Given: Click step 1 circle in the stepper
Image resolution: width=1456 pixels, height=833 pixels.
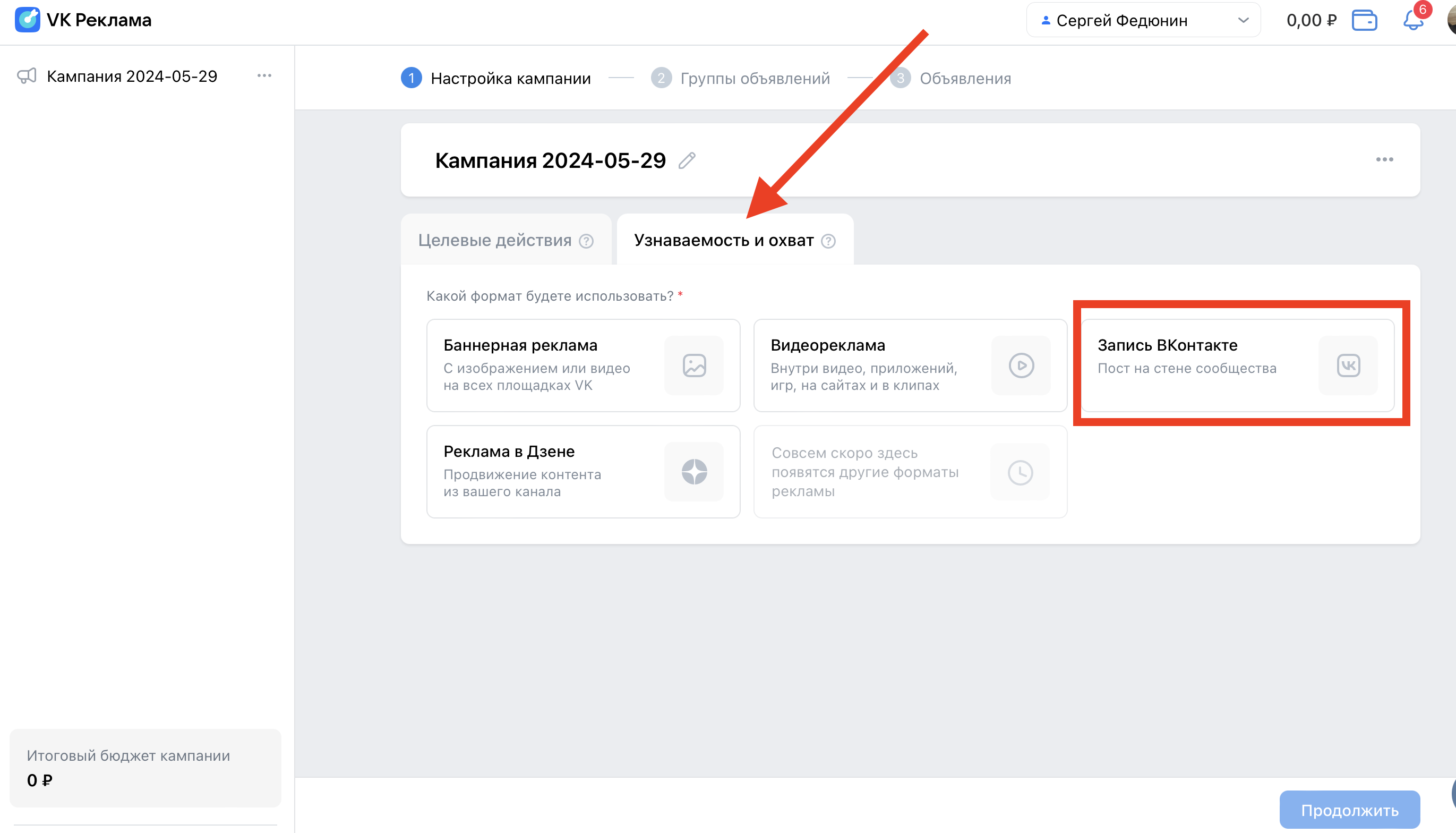Looking at the screenshot, I should (412, 78).
